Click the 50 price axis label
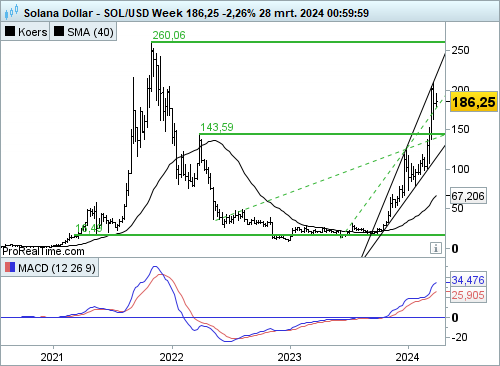Image resolution: width=500 pixels, height=366 pixels. click(457, 208)
